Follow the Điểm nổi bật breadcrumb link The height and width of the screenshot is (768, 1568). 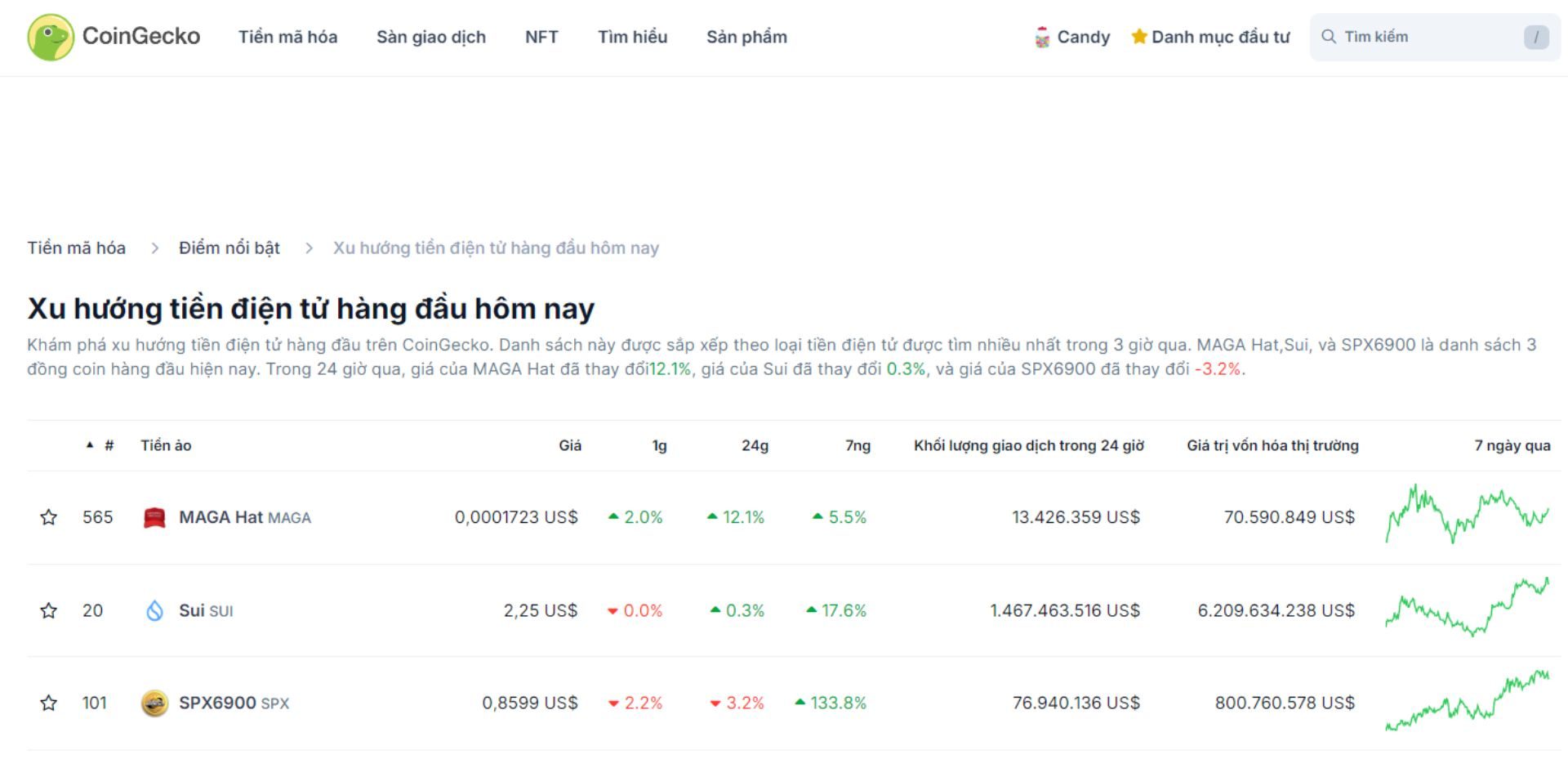229,248
